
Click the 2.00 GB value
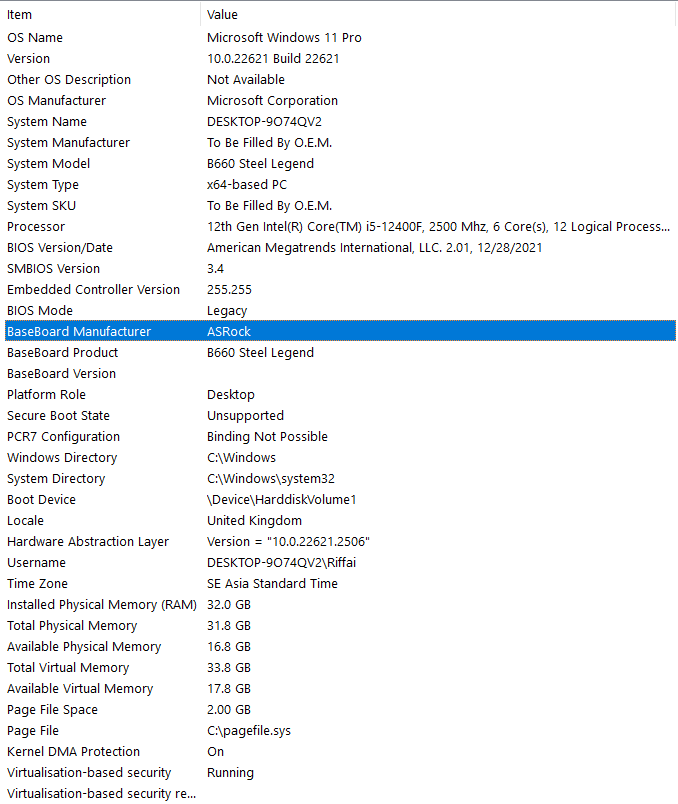[x=229, y=710]
